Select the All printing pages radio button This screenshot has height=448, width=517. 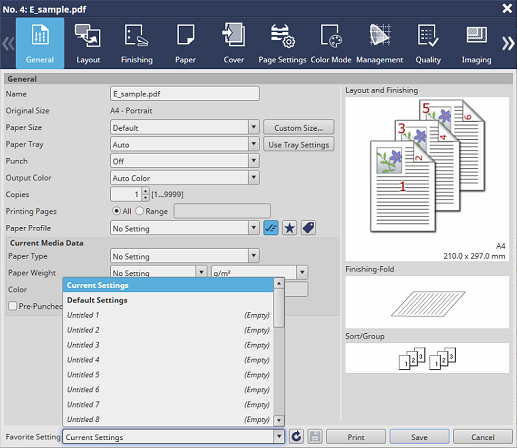[x=116, y=211]
